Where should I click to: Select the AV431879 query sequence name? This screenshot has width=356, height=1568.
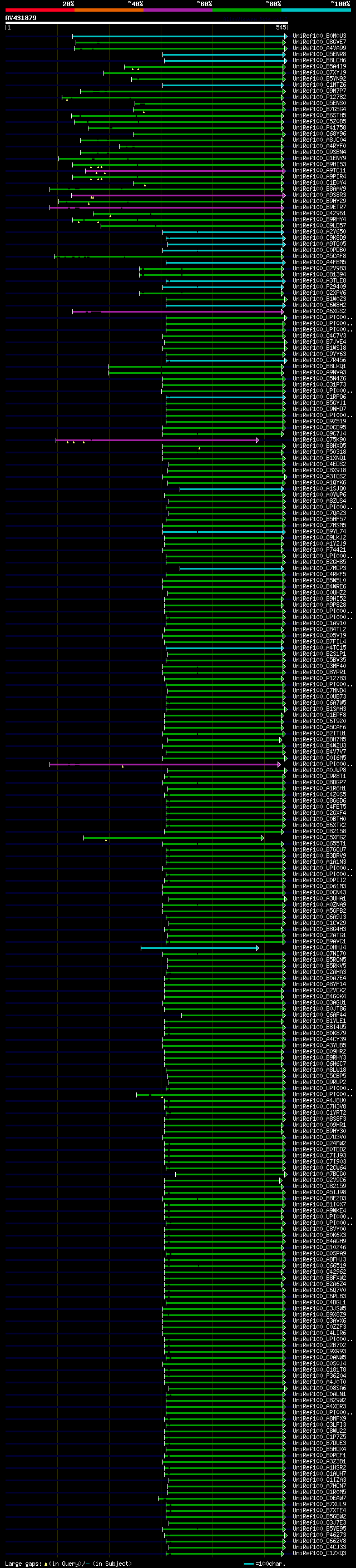coord(21,18)
